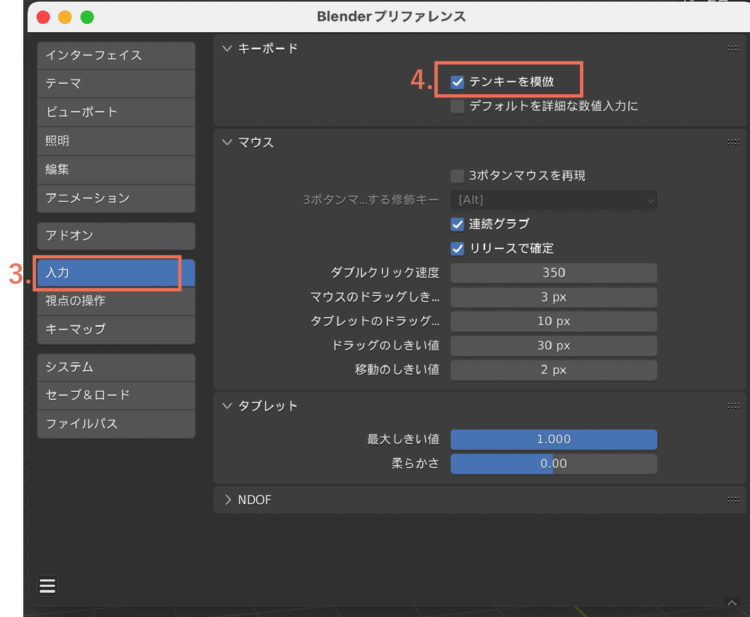Collapse the タブレット panel
This screenshot has width=750, height=617.
point(227,406)
